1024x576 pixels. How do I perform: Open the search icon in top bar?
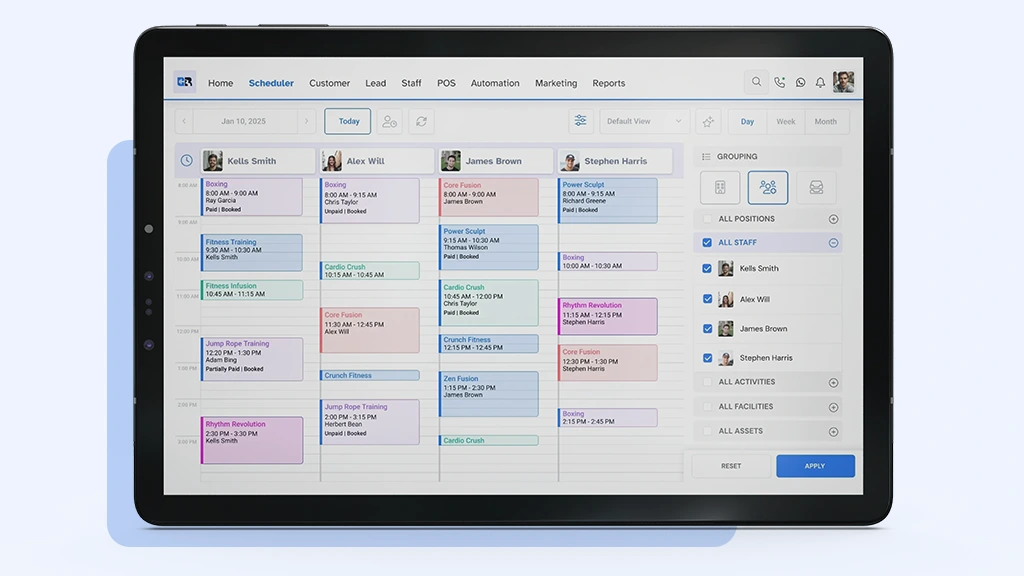[x=757, y=83]
